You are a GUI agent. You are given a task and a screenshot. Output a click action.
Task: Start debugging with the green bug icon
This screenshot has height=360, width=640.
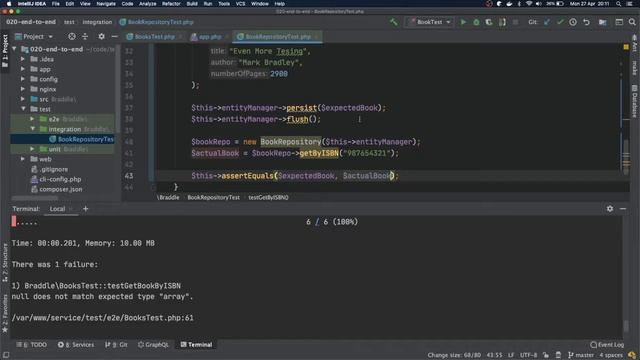coord(476,22)
